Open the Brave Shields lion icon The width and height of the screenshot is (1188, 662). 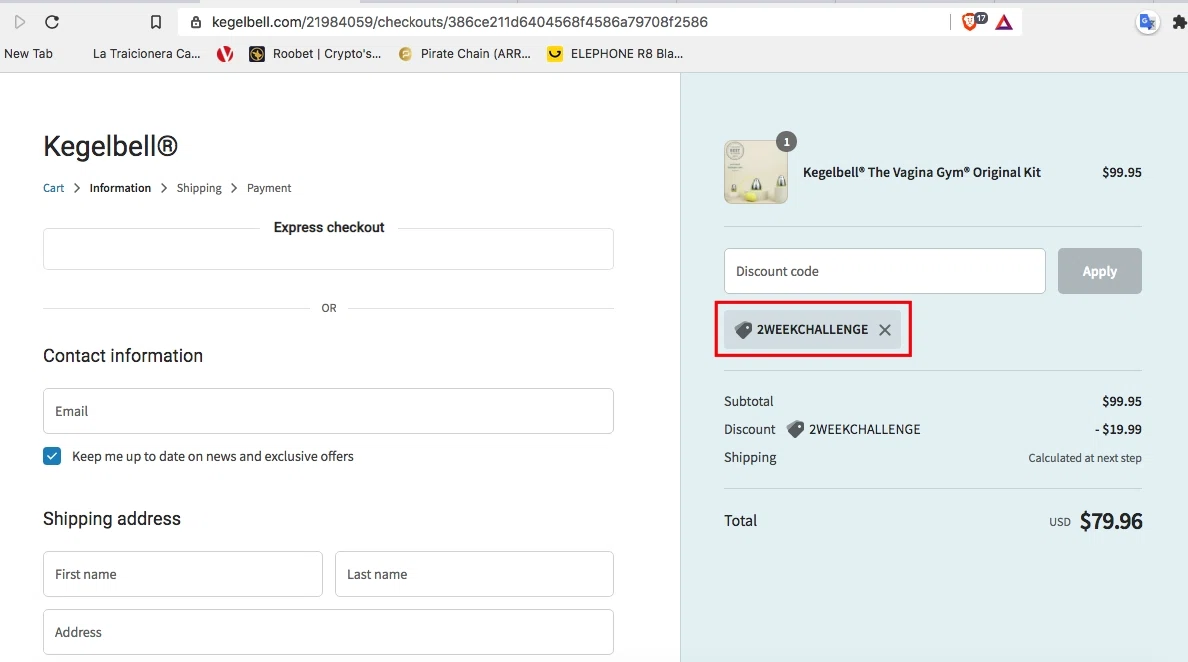(969, 22)
